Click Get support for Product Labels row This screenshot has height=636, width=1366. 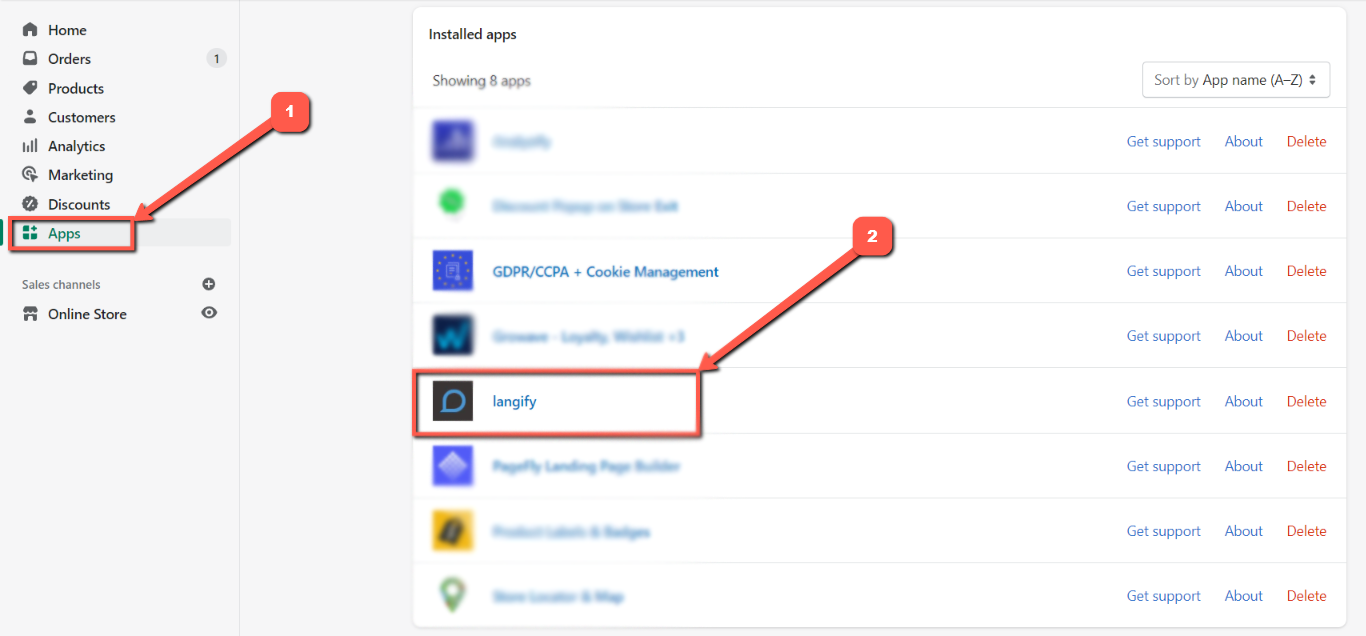coord(1164,531)
